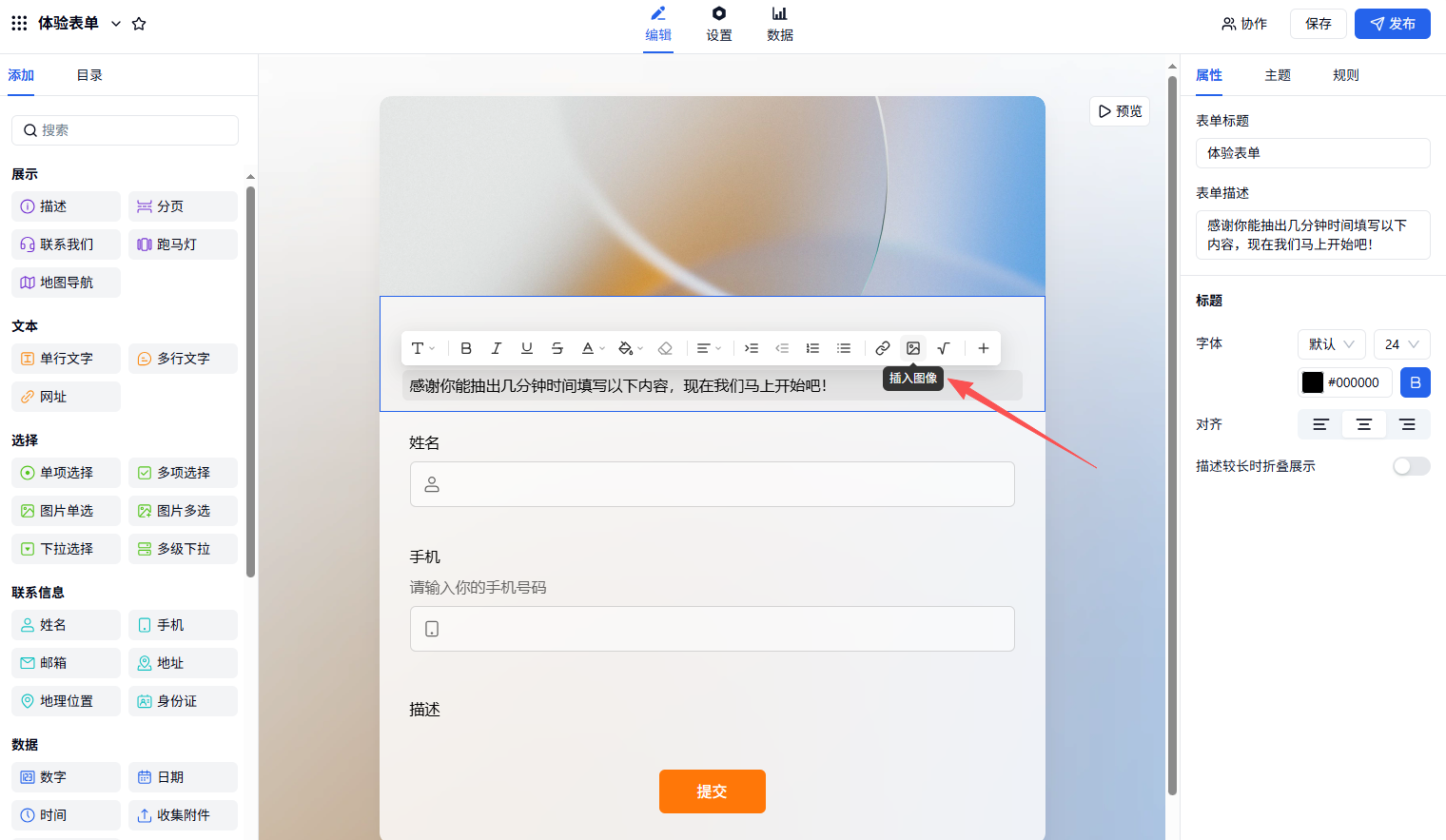The image size is (1446, 840).
Task: Insert a formula using square root icon
Action: pos(944,348)
